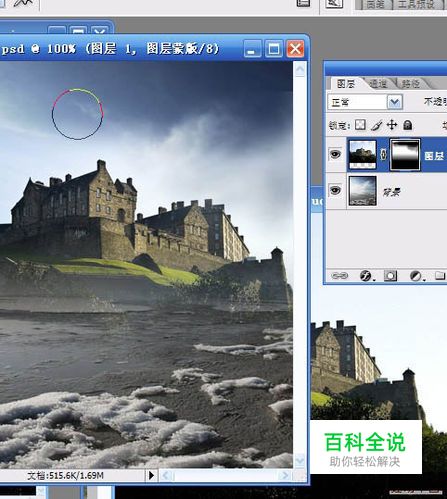Image resolution: width=447 pixels, height=499 pixels.
Task: Open the 工具预设 palette tab
Action: click(417, 4)
